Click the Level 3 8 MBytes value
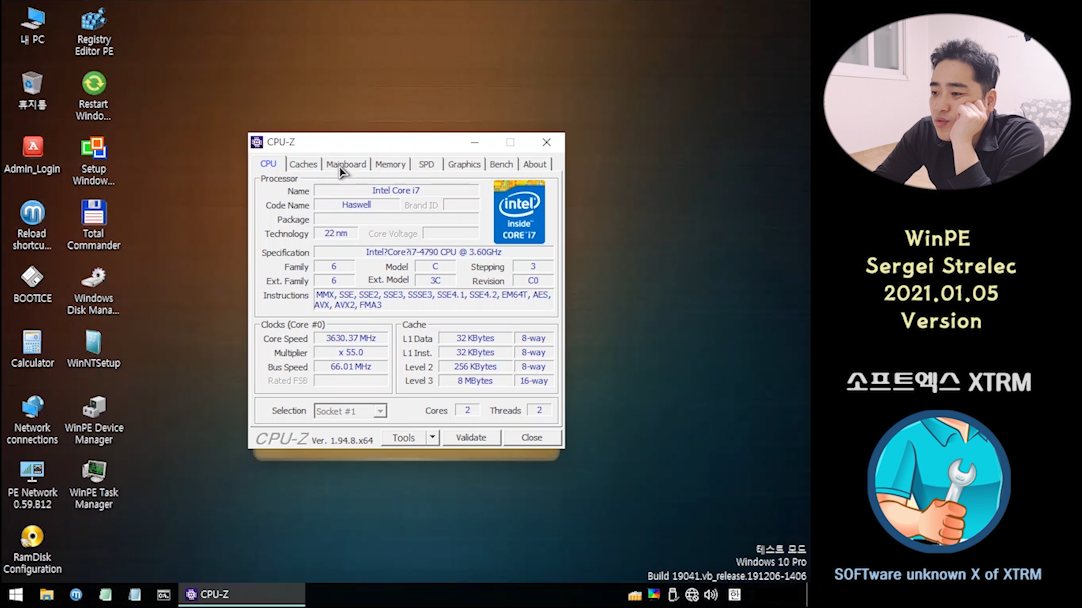This screenshot has height=608, width=1082. 475,380
